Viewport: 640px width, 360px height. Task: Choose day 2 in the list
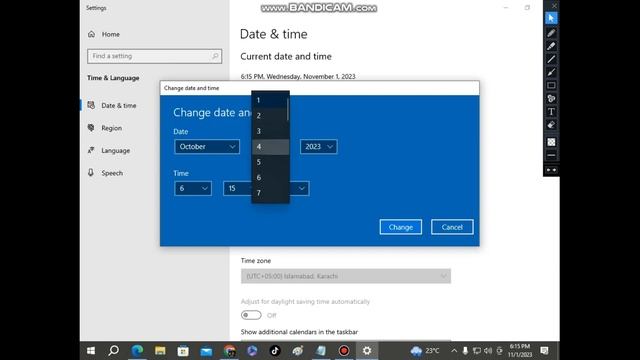[x=270, y=116]
